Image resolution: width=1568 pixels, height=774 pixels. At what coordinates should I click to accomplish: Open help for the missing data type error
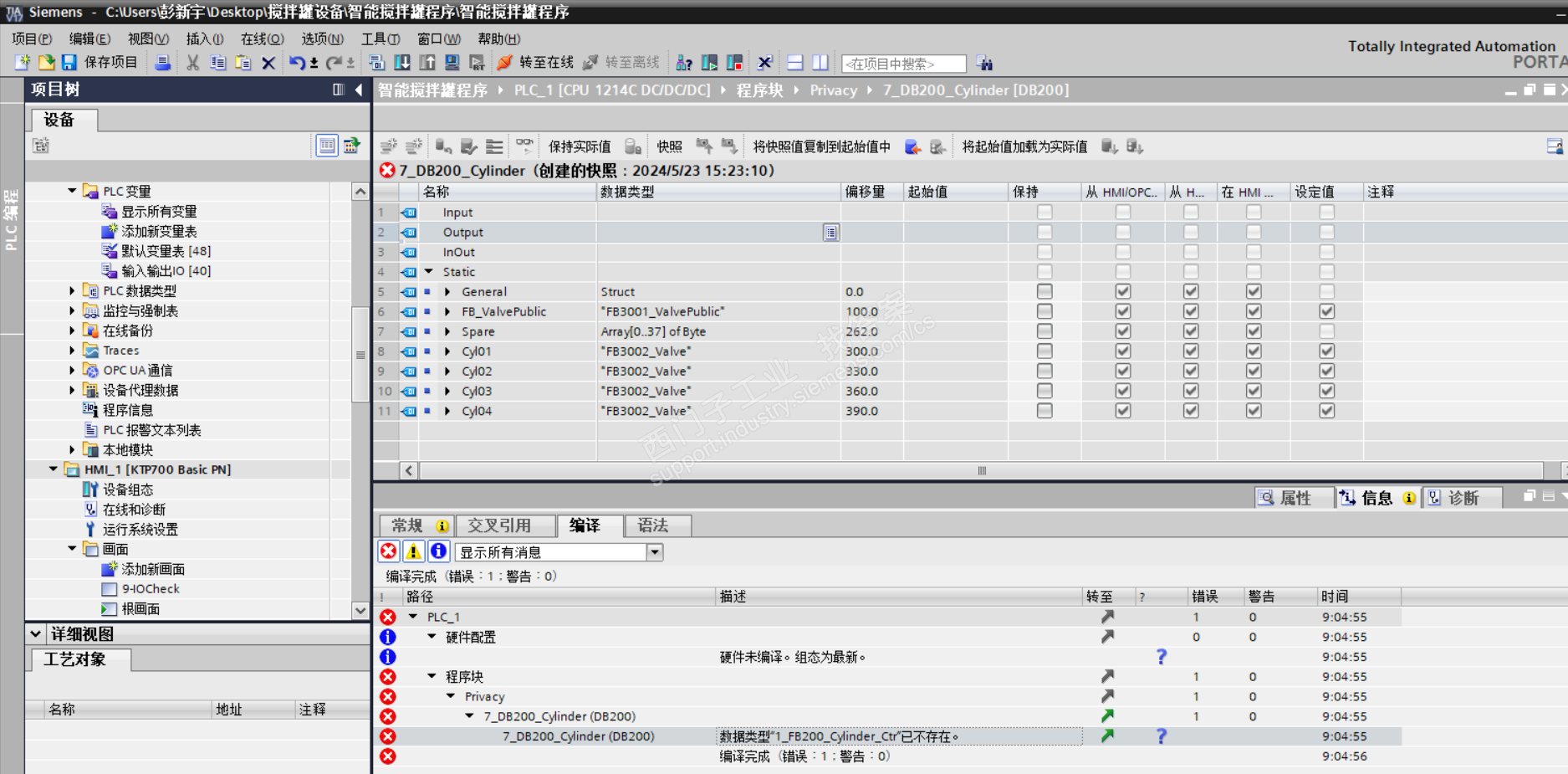click(x=1161, y=736)
